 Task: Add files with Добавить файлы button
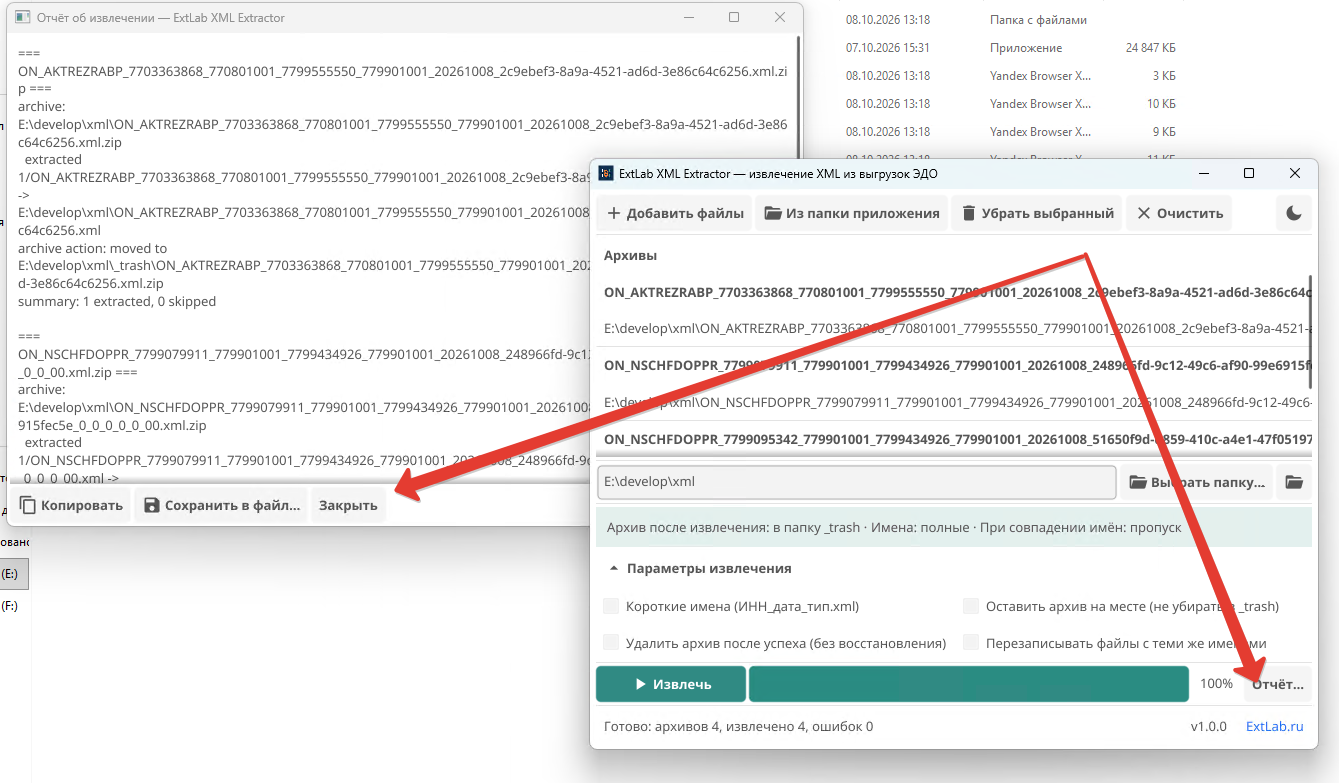coord(674,213)
